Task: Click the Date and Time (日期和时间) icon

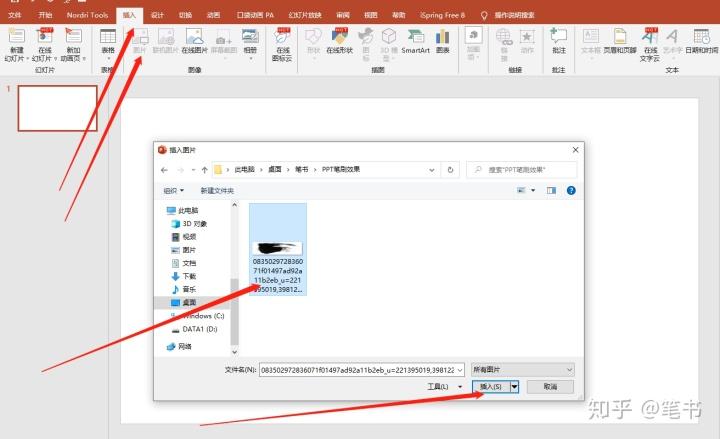Action: (x=702, y=37)
